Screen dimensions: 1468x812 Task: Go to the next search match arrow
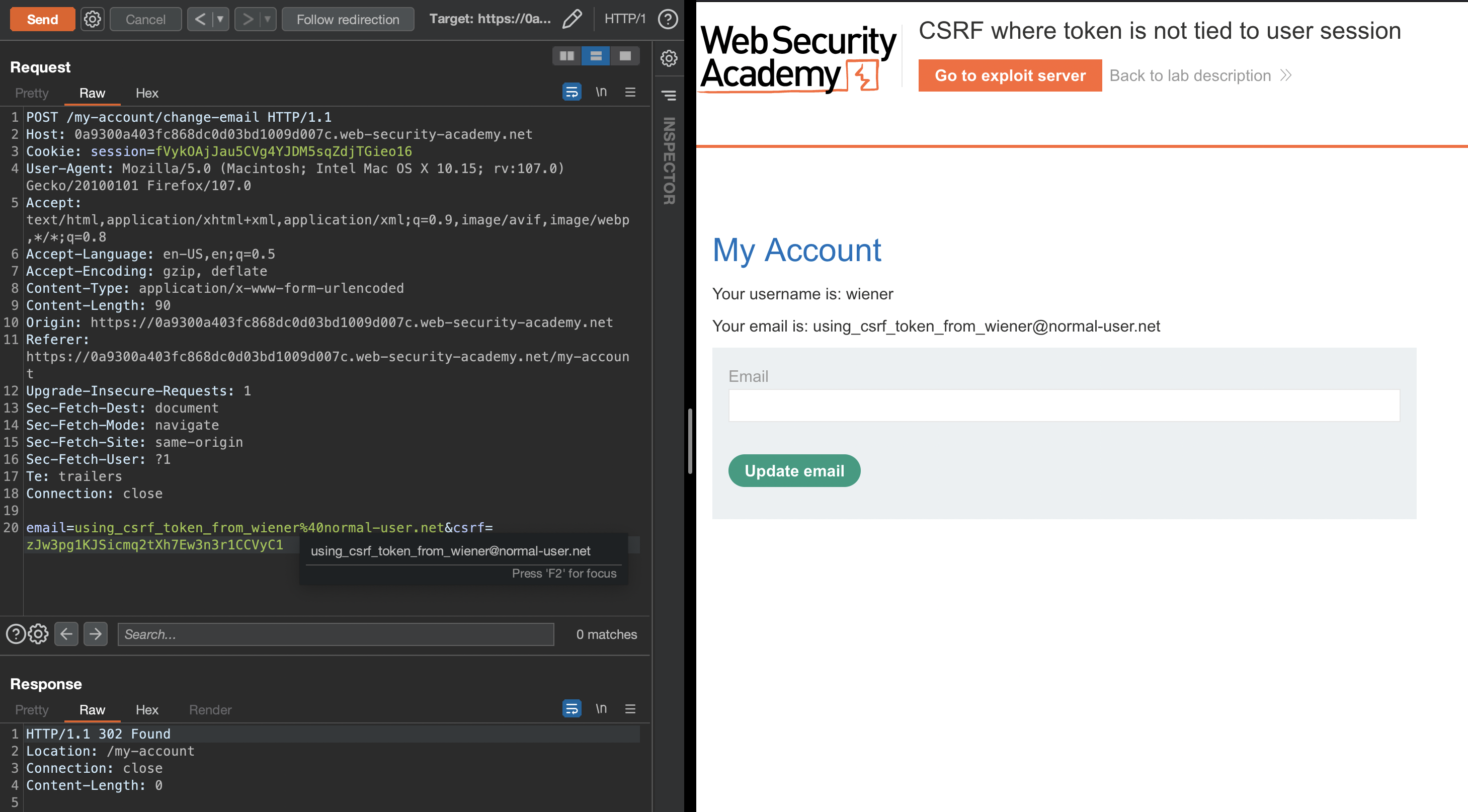click(x=95, y=633)
